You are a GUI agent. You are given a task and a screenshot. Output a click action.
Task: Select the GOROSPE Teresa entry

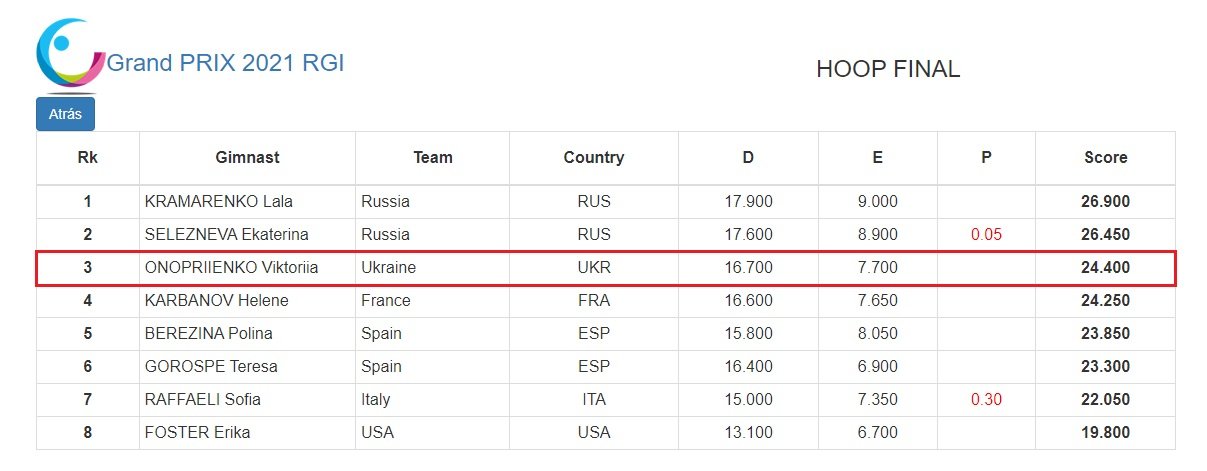click(x=211, y=367)
